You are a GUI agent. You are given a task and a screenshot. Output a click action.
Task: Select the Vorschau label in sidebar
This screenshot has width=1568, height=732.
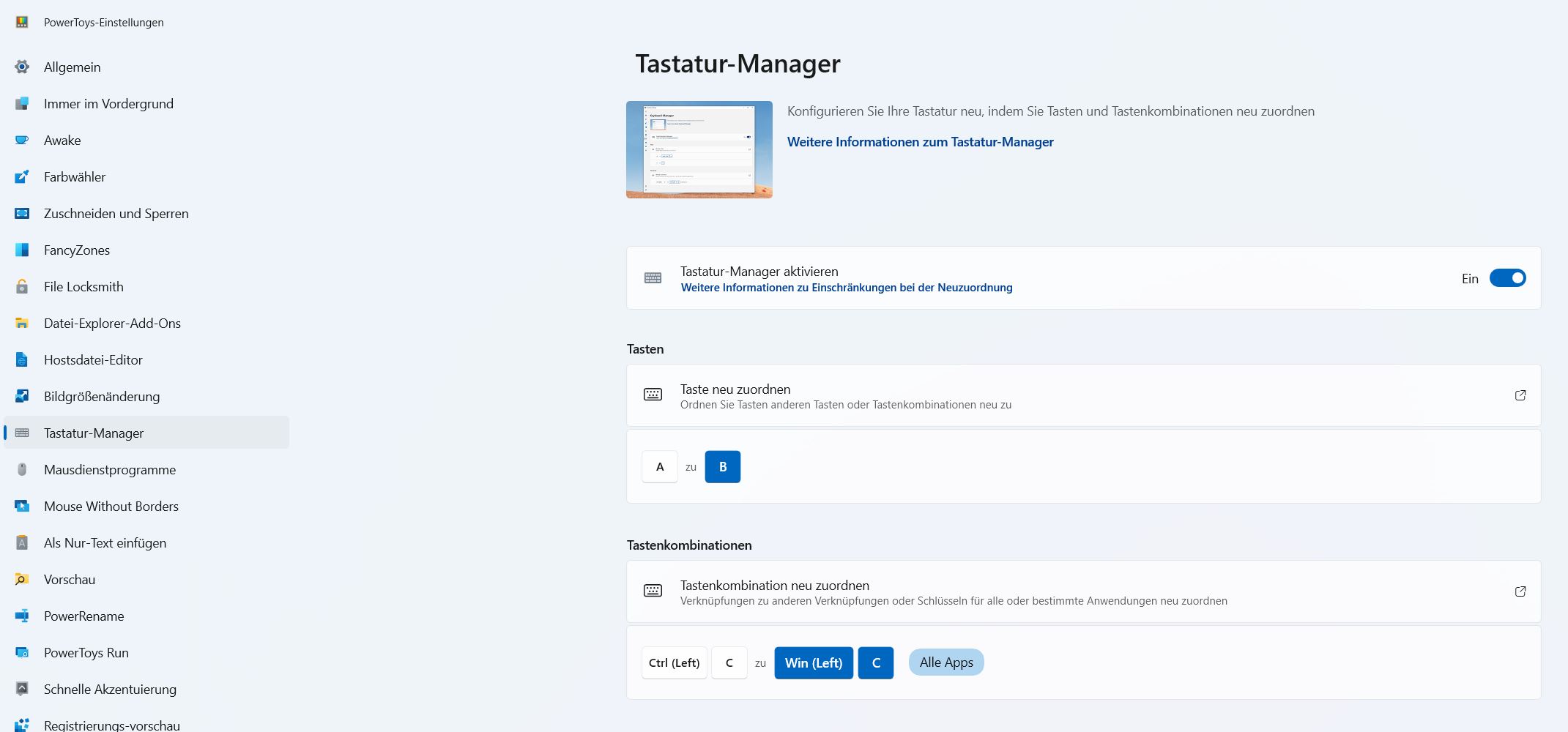pyautogui.click(x=70, y=579)
